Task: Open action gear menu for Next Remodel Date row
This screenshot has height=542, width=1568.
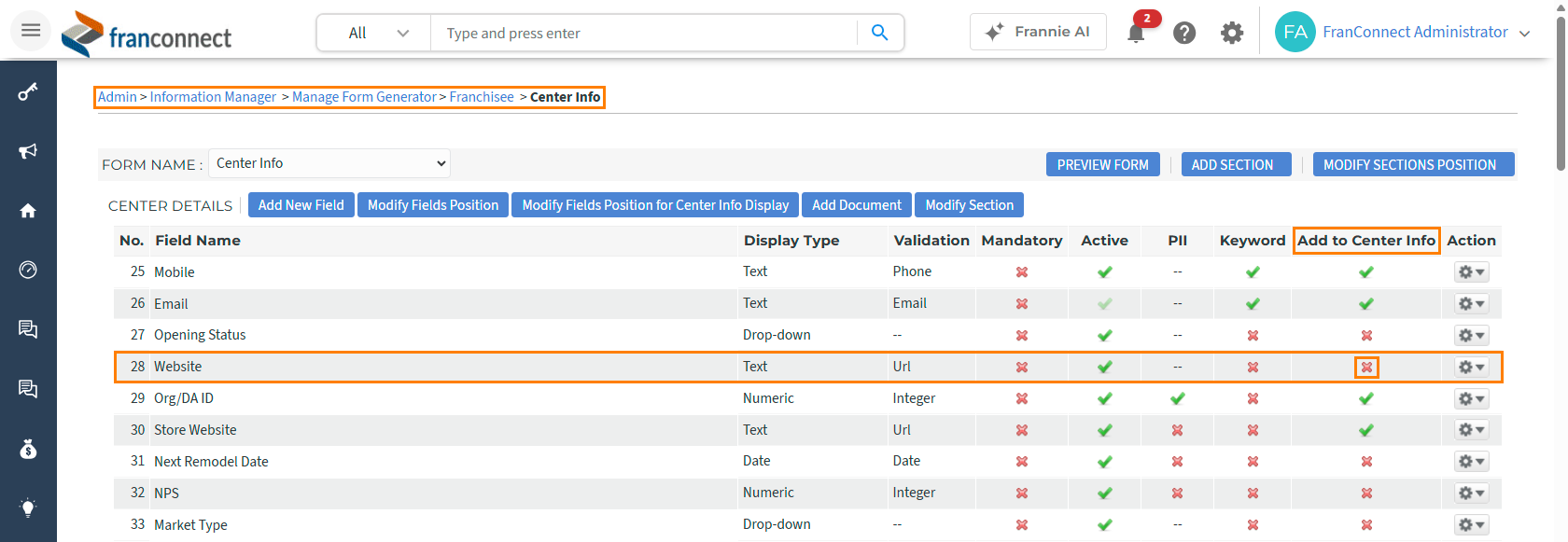Action: [1471, 462]
